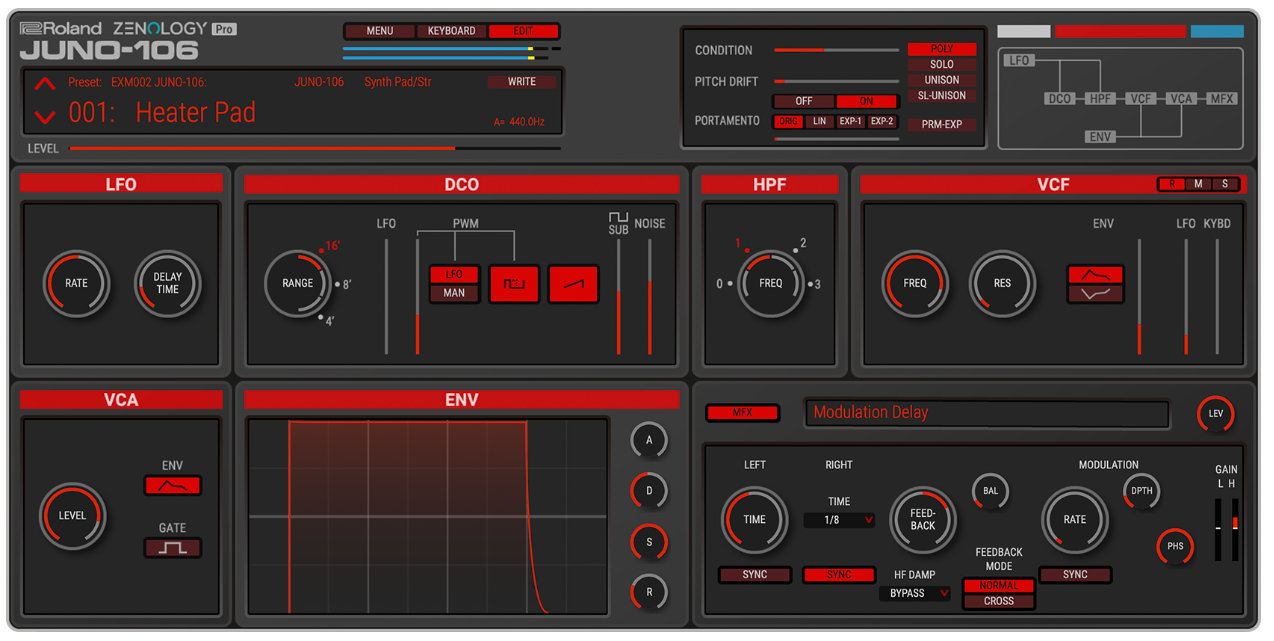Click the DCO NOISE level slider
1274x641 pixels.
649,297
